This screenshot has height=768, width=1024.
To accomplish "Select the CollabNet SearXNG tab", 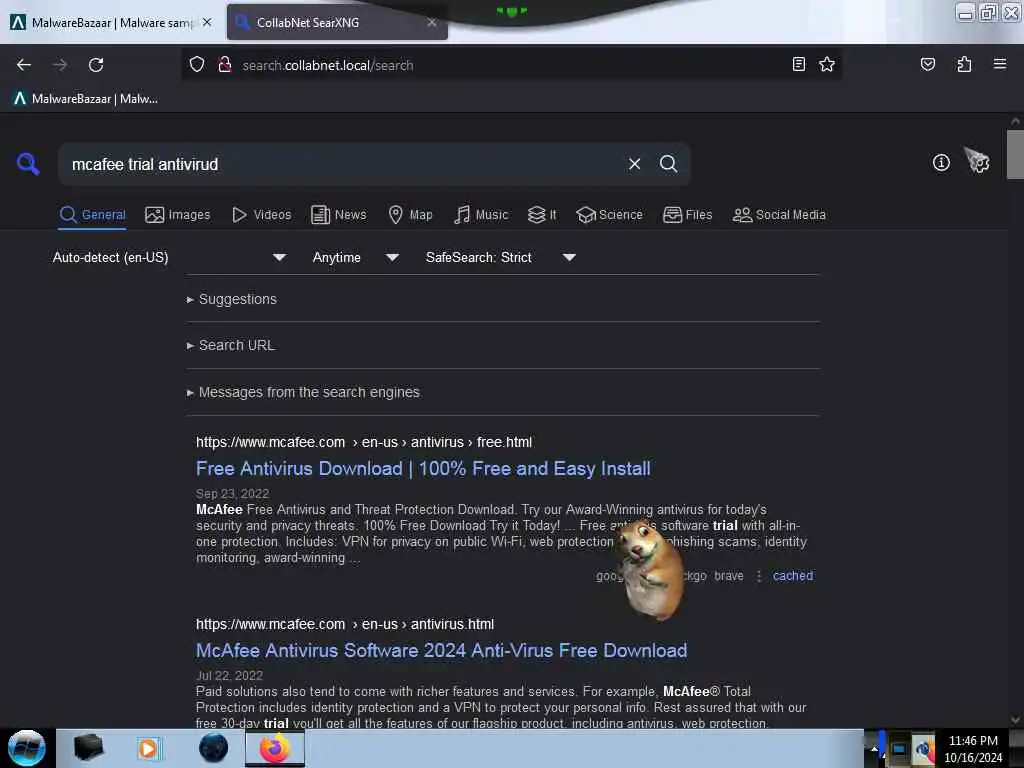I will [x=337, y=23].
